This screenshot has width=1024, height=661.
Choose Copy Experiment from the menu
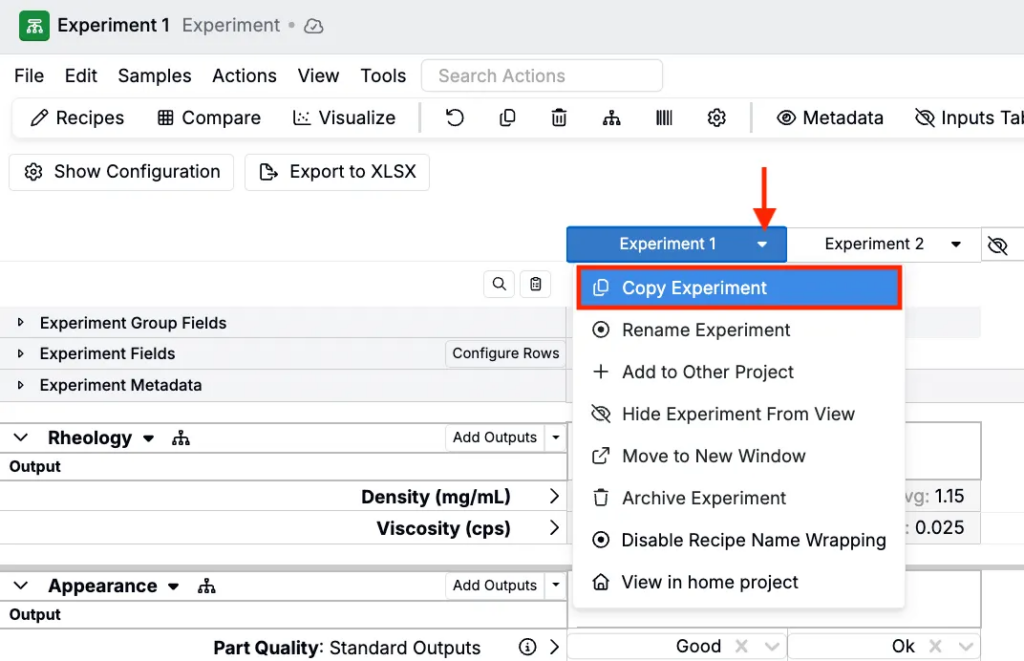739,288
